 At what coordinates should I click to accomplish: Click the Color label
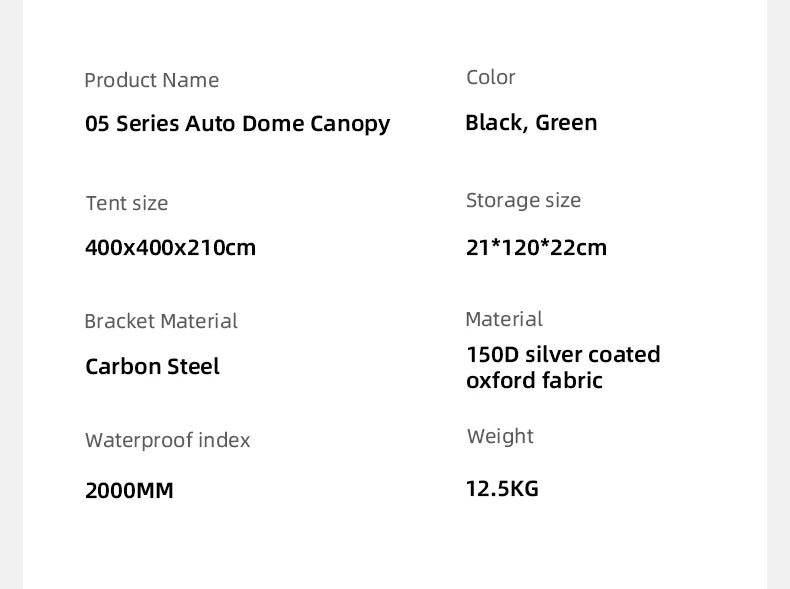pyautogui.click(x=490, y=77)
